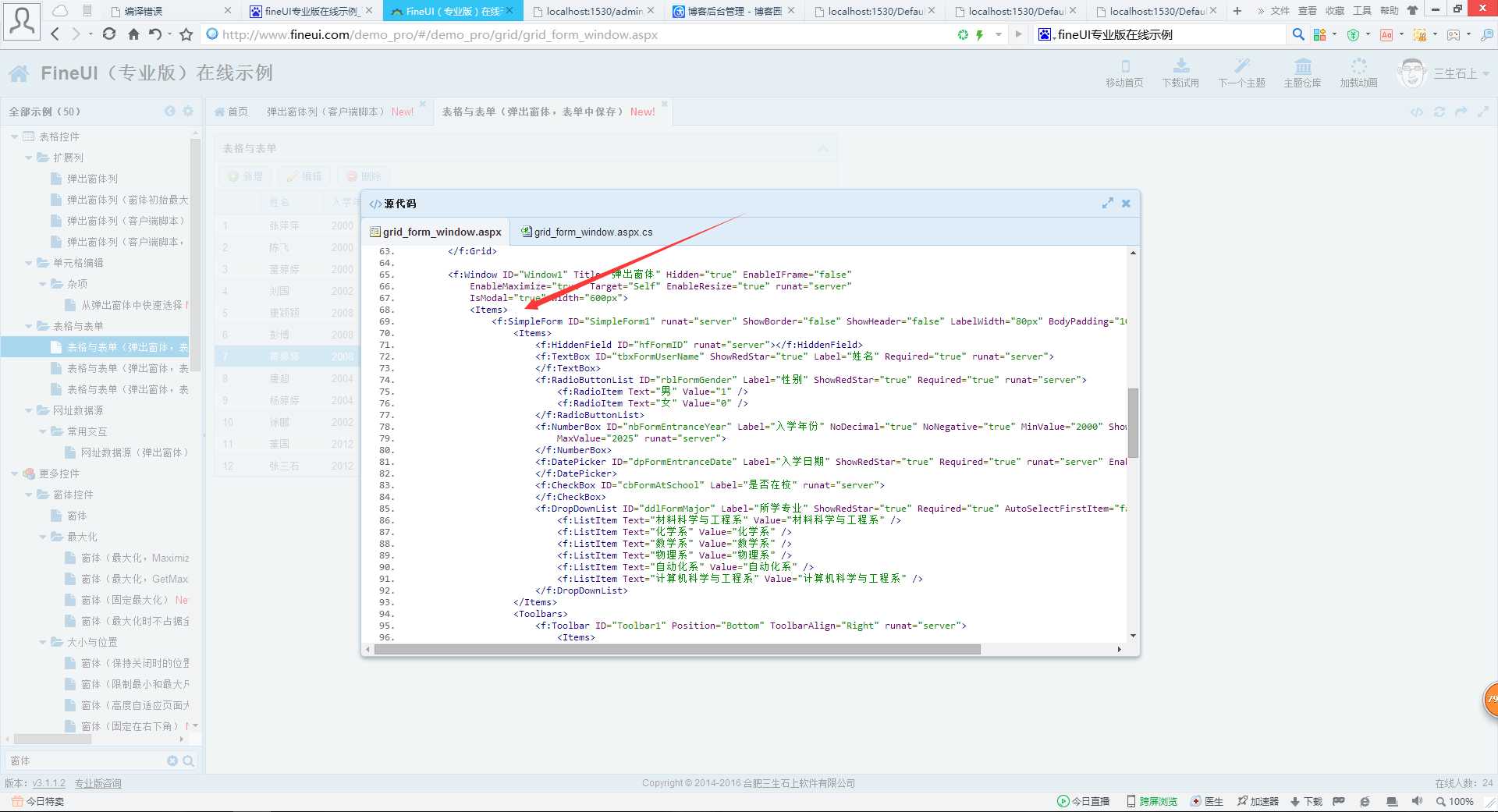Open 移动首页 mobile home icon
The height and width of the screenshot is (812, 1498).
click(x=1124, y=73)
